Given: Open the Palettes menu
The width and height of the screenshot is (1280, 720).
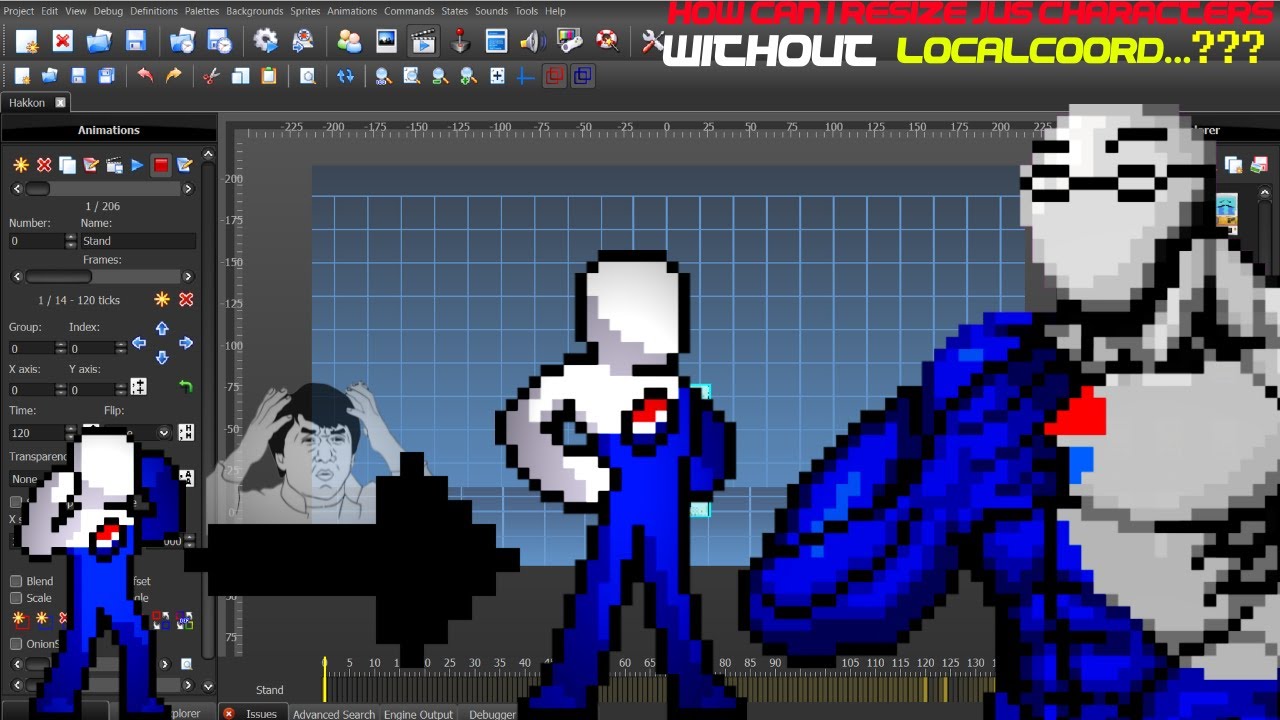Looking at the screenshot, I should click(x=202, y=11).
